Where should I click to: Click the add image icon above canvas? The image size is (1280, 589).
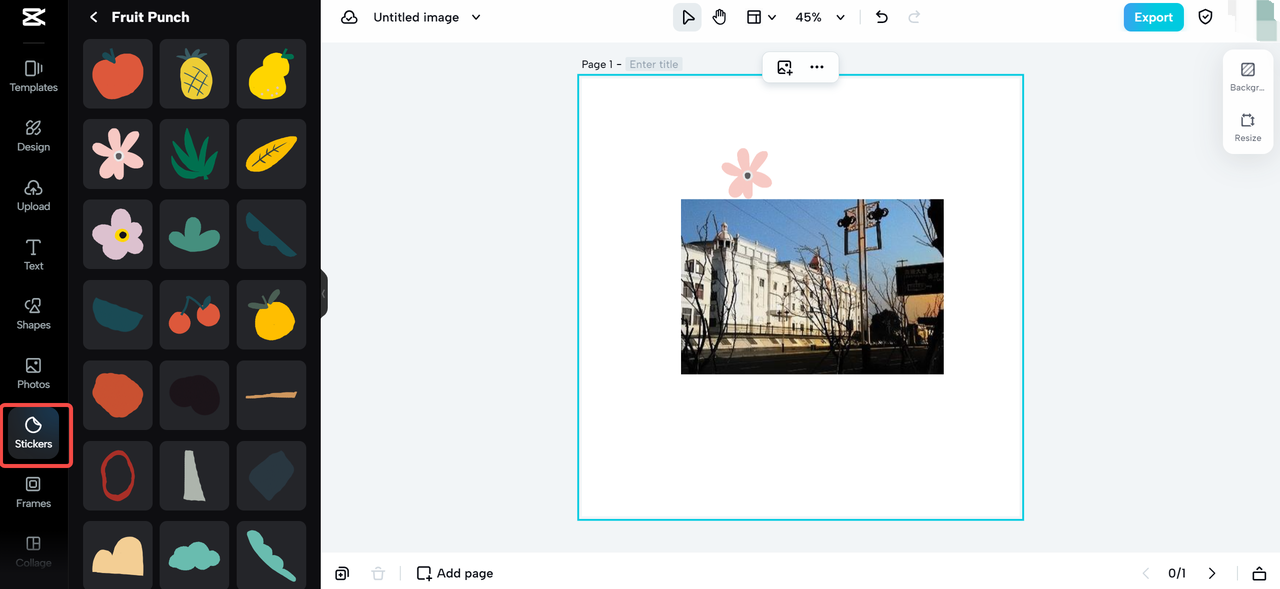click(x=785, y=67)
